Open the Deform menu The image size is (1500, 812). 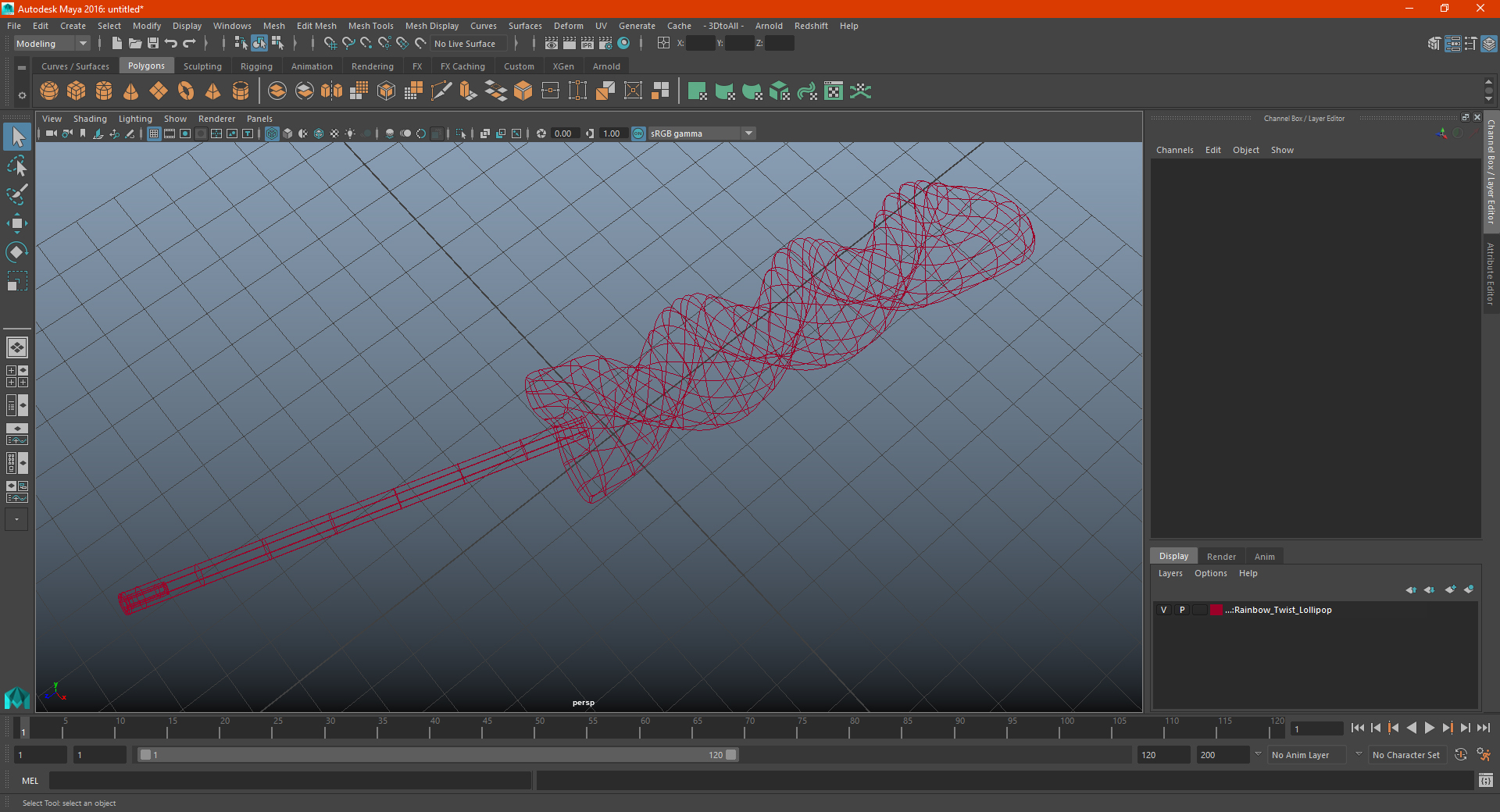(x=569, y=26)
